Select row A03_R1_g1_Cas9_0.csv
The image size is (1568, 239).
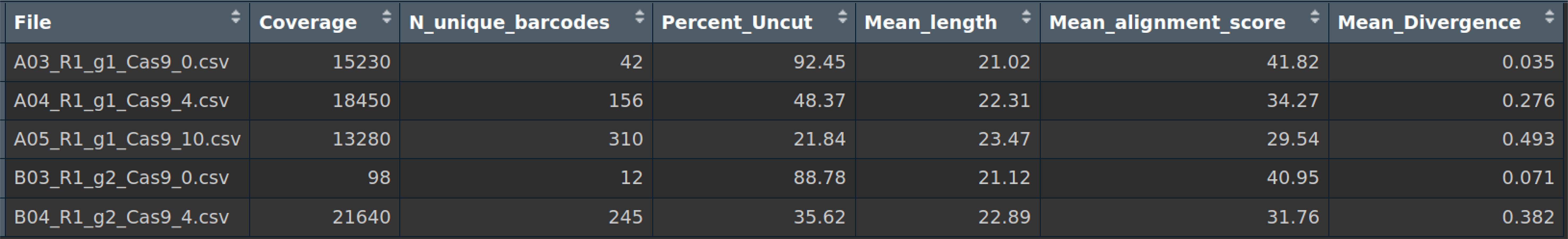click(x=784, y=62)
